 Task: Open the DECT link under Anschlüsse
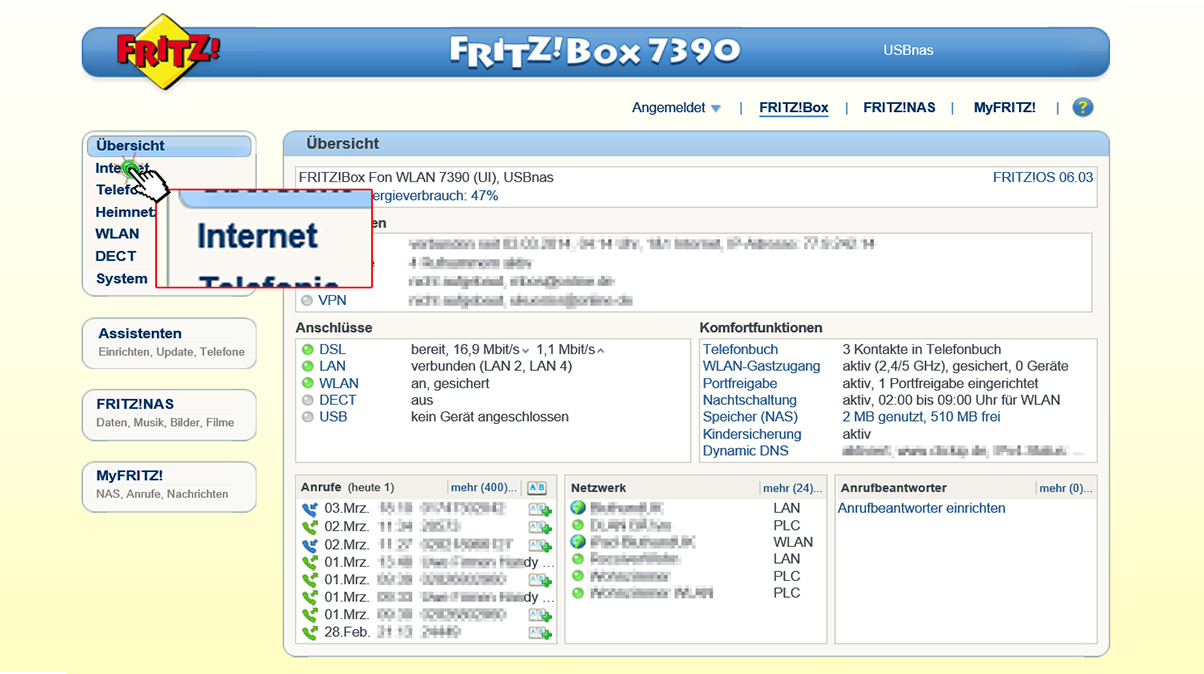coord(338,400)
